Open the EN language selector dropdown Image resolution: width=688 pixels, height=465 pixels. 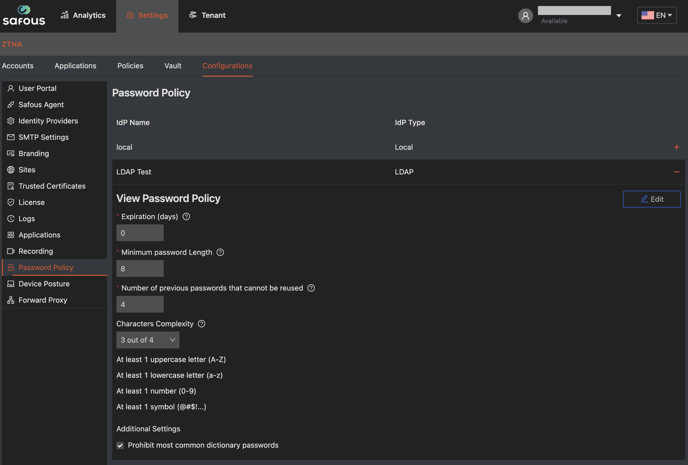point(657,15)
